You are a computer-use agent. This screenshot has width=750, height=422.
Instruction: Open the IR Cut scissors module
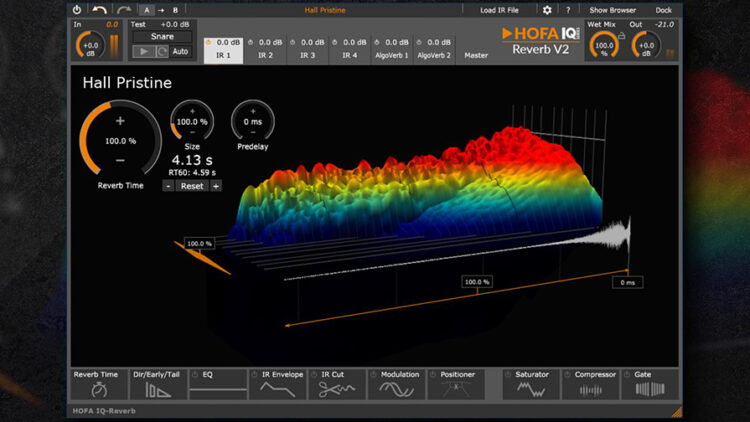(x=337, y=384)
